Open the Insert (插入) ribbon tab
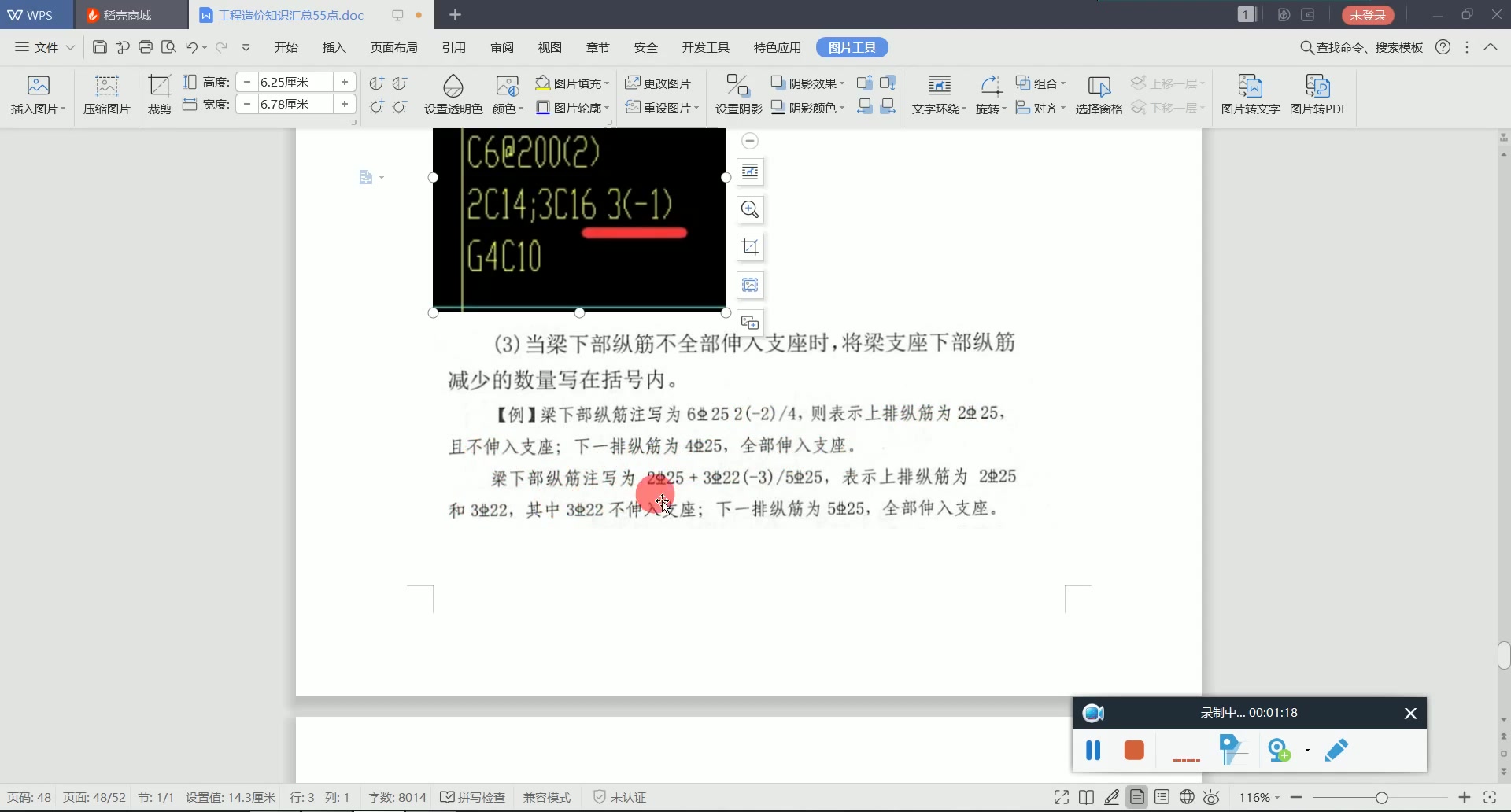Image resolution: width=1511 pixels, height=812 pixels. coord(334,47)
